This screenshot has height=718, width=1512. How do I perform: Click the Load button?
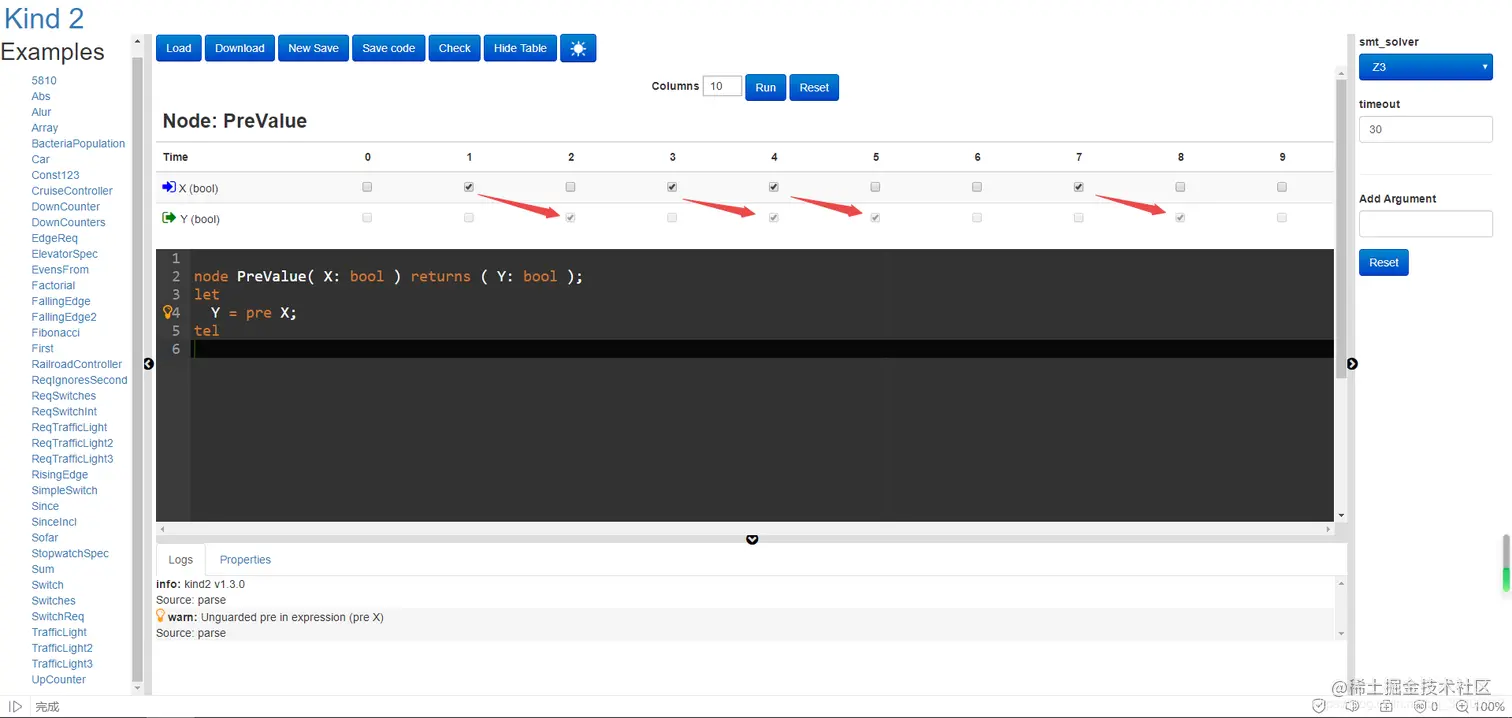pyautogui.click(x=179, y=48)
